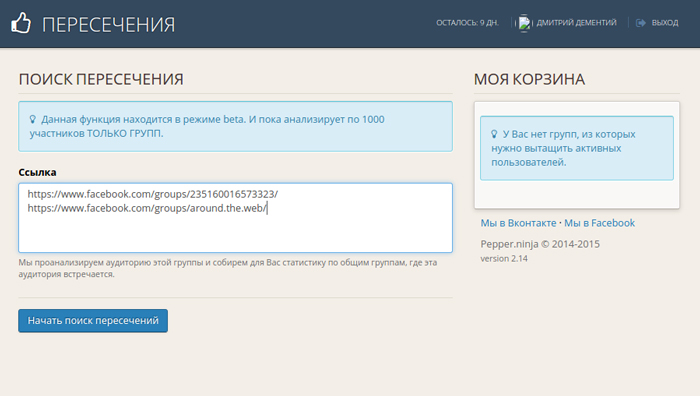This screenshot has height=396, width=700.
Task: Open the Мы в Facebook link
Action: [600, 223]
